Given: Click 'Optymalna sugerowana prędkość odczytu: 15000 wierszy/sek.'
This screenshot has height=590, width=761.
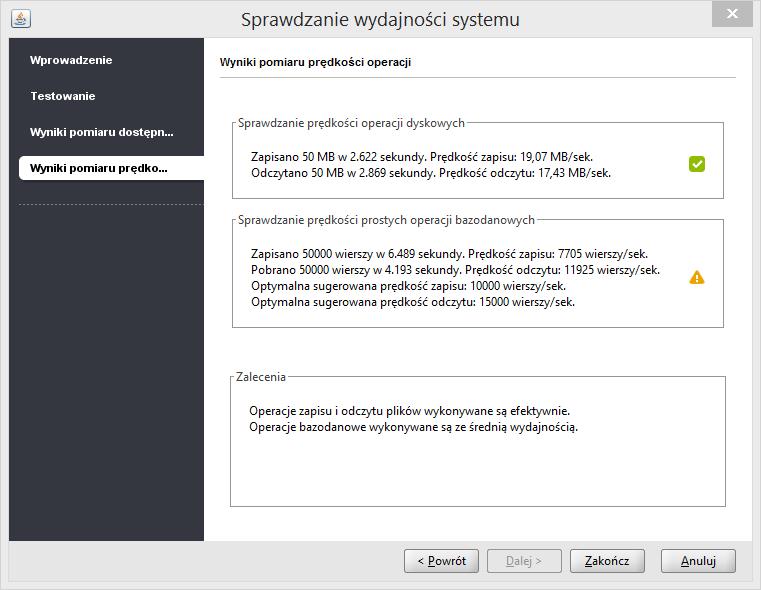Looking at the screenshot, I should [x=413, y=302].
